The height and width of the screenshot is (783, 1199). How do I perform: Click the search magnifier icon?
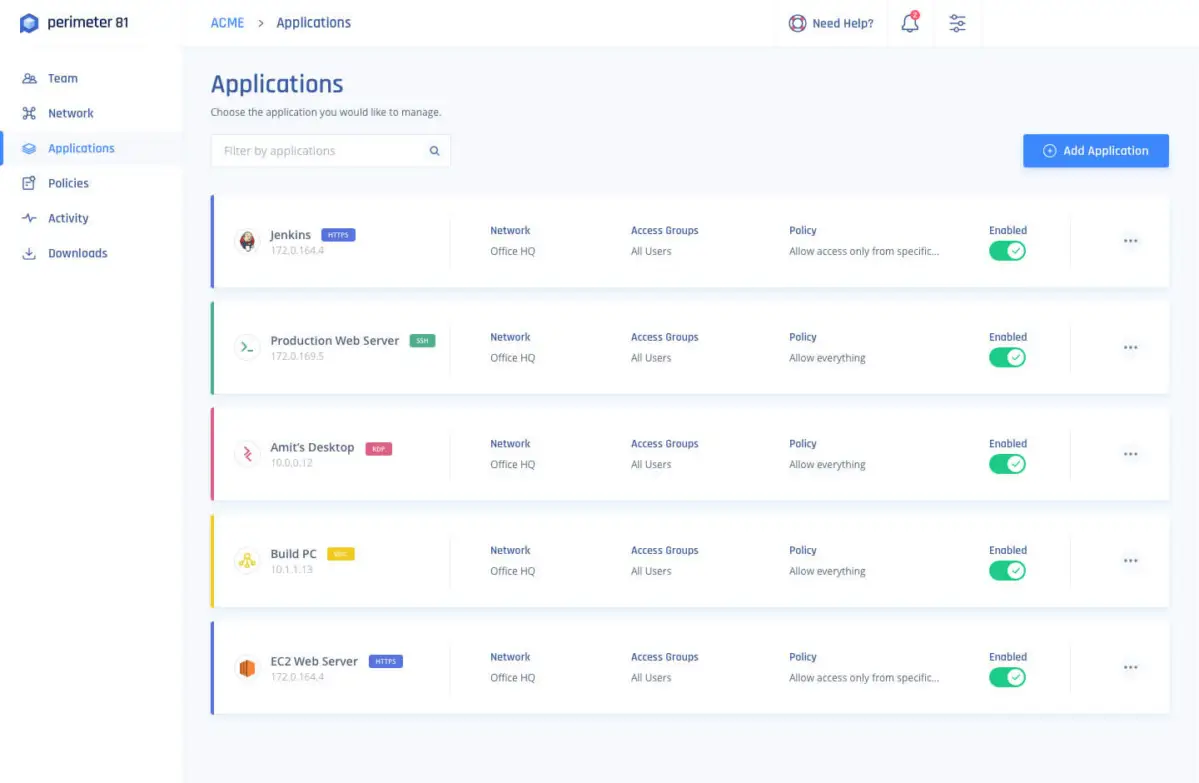(x=434, y=151)
